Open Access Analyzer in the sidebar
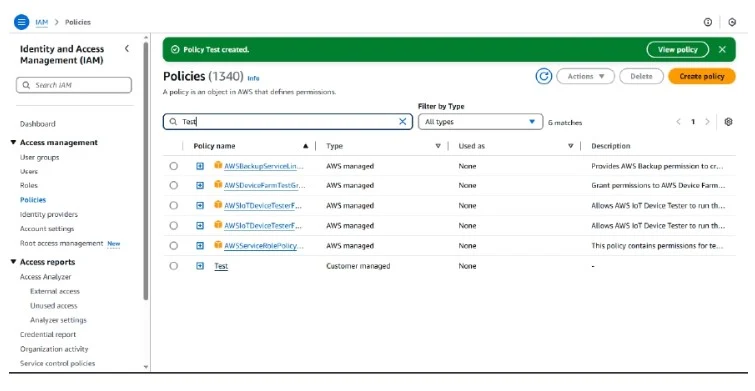Image resolution: width=755 pixels, height=391 pixels. 45,277
